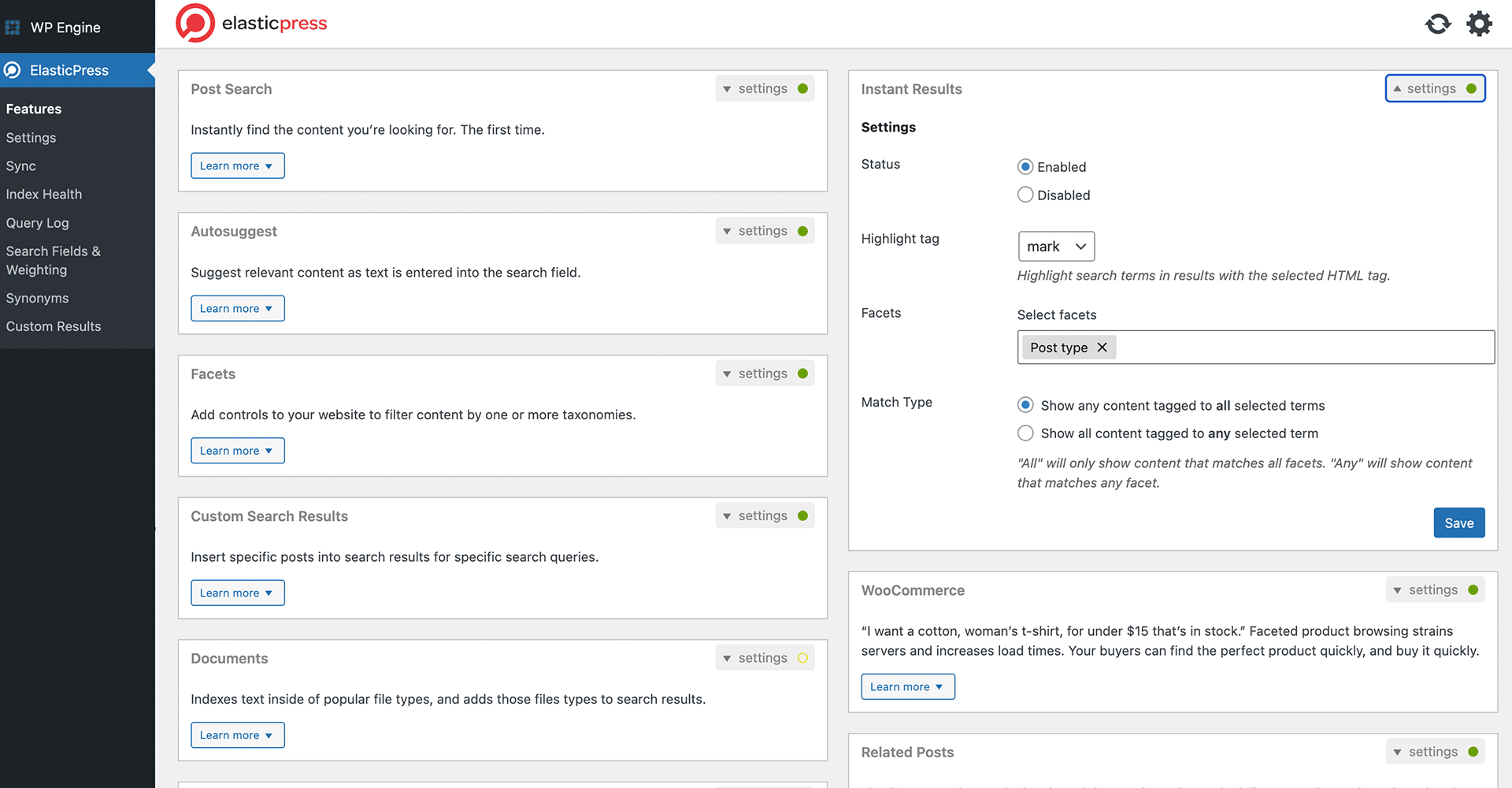This screenshot has width=1512, height=788.
Task: Click the Select facets input field
Action: coord(1299,347)
